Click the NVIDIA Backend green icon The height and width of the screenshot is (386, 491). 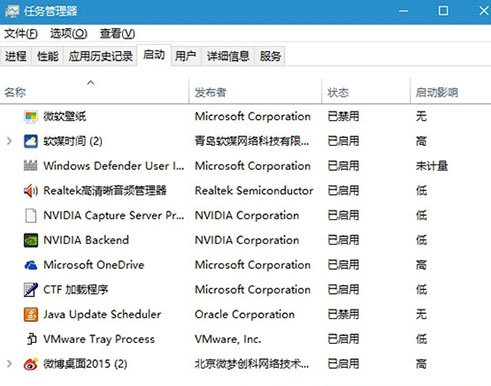[x=31, y=240]
